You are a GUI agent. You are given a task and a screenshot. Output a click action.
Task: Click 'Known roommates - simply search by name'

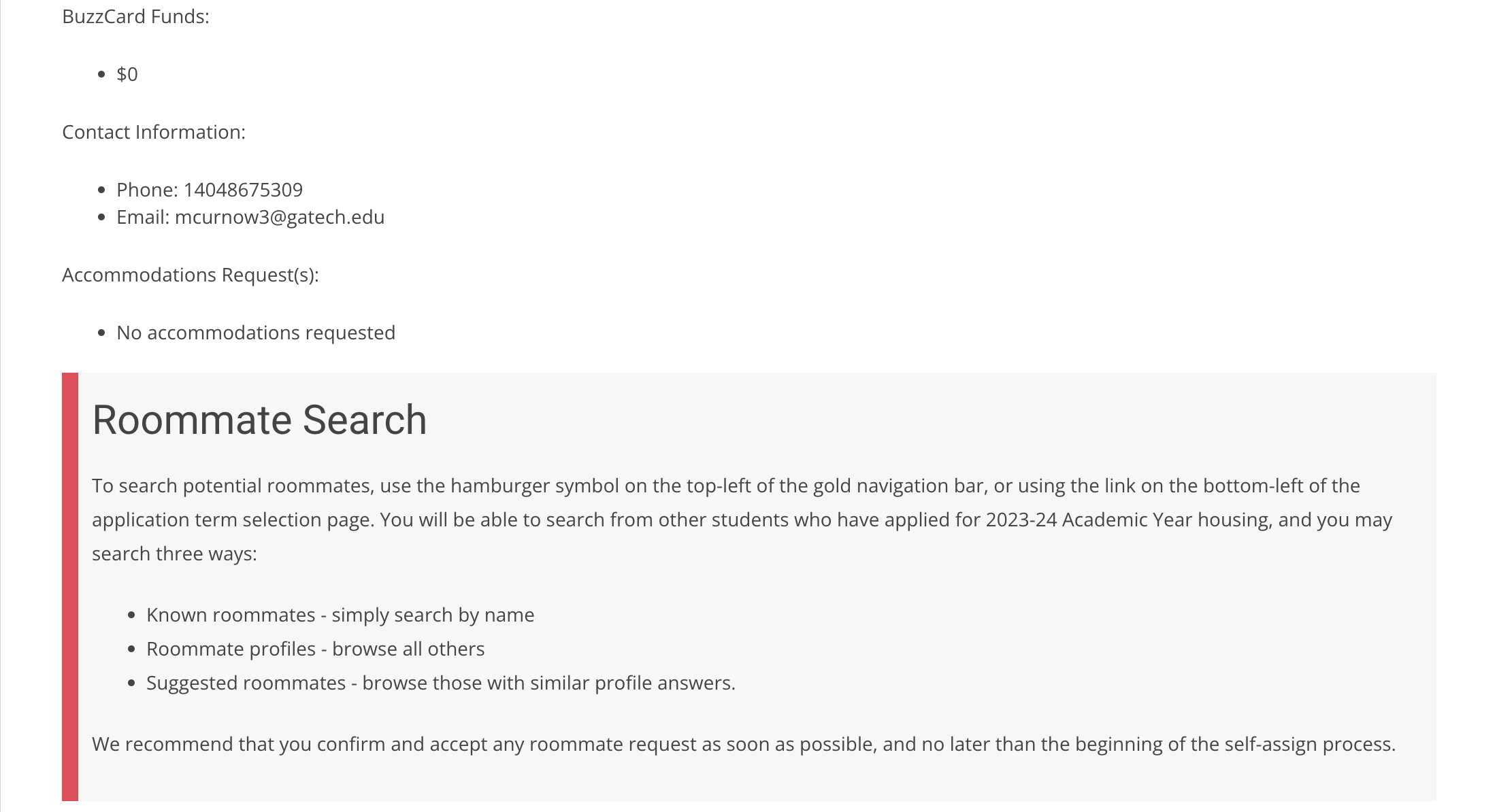(x=340, y=615)
